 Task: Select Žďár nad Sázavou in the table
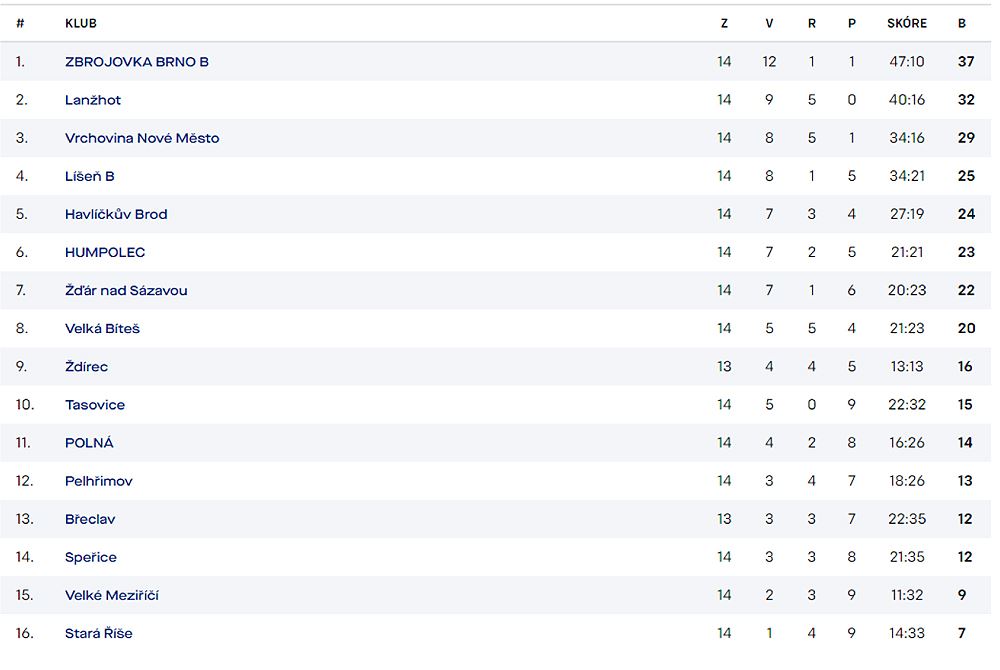click(x=126, y=290)
